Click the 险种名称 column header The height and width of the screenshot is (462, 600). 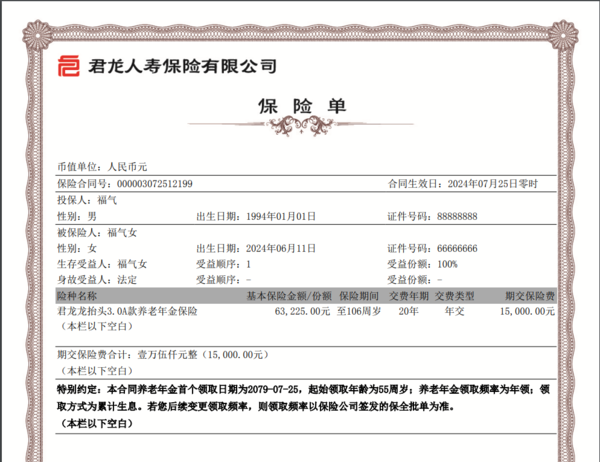pos(77,296)
